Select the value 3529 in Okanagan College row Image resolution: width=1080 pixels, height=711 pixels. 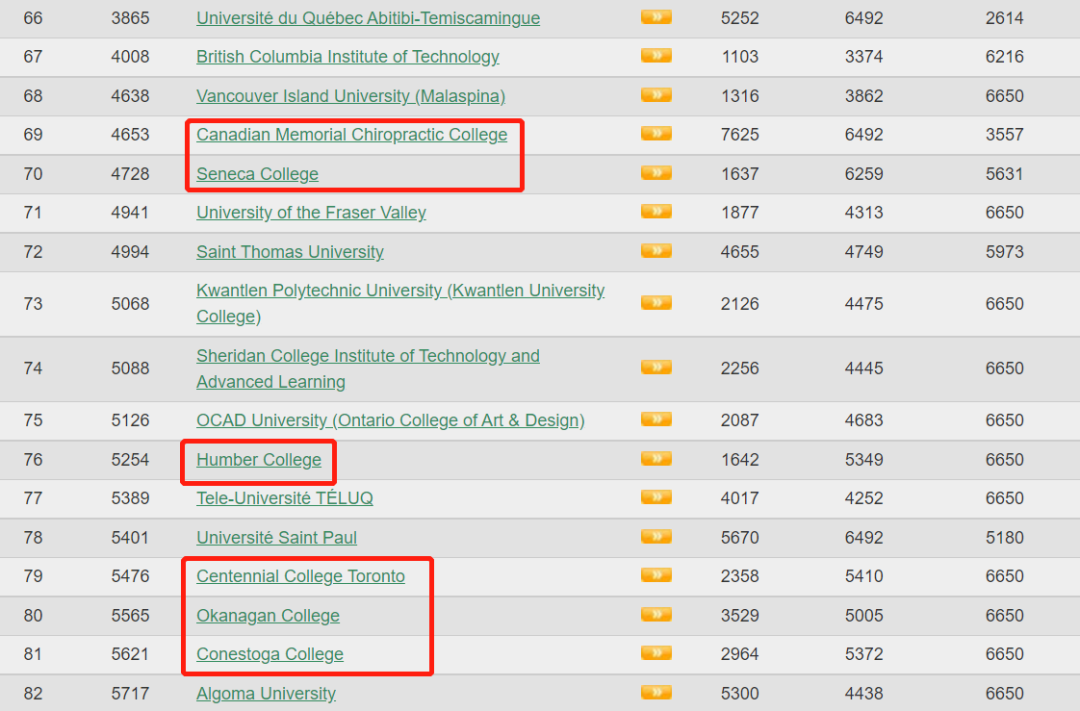740,615
